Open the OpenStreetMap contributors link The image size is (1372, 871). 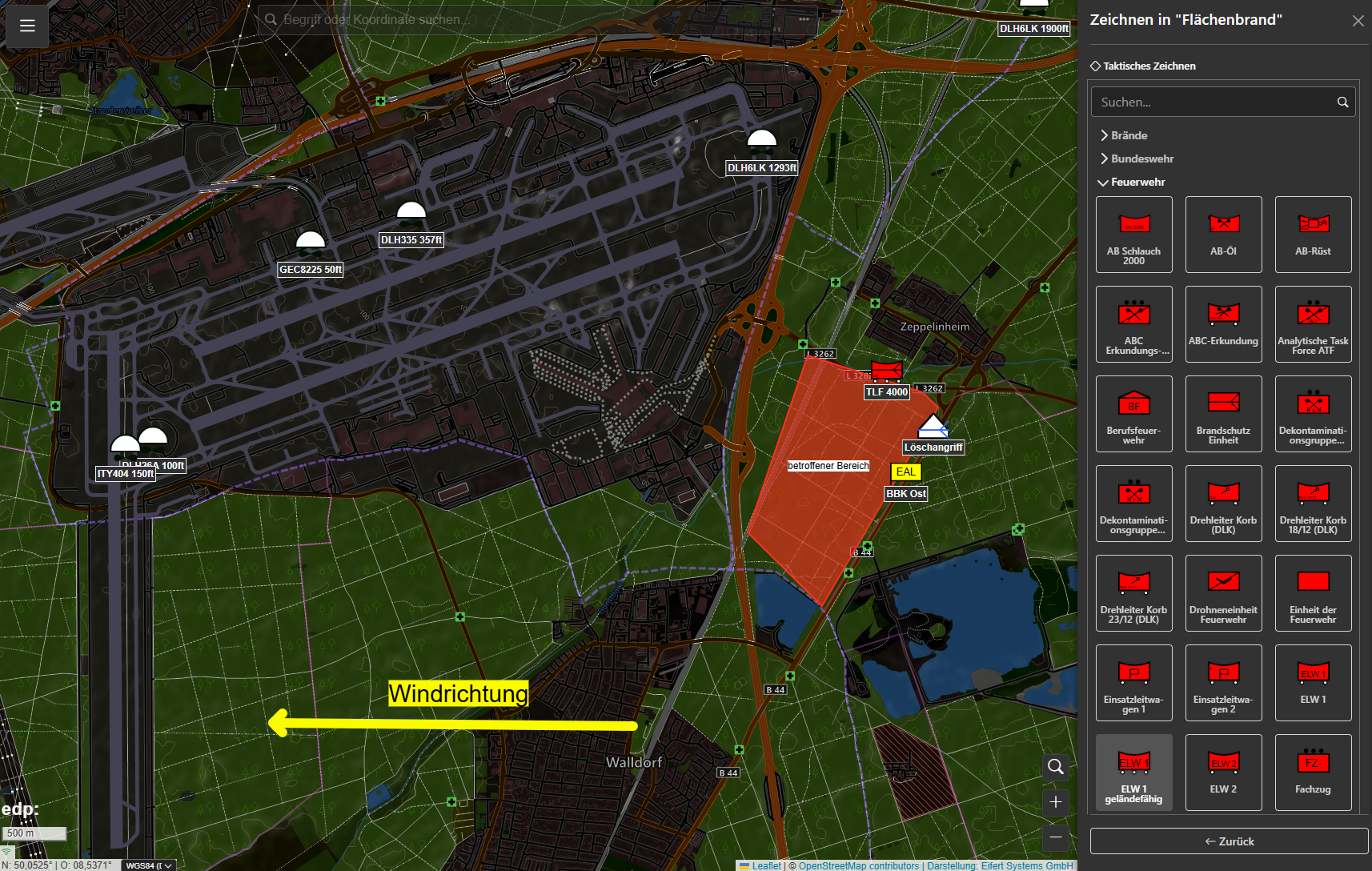[x=858, y=865]
